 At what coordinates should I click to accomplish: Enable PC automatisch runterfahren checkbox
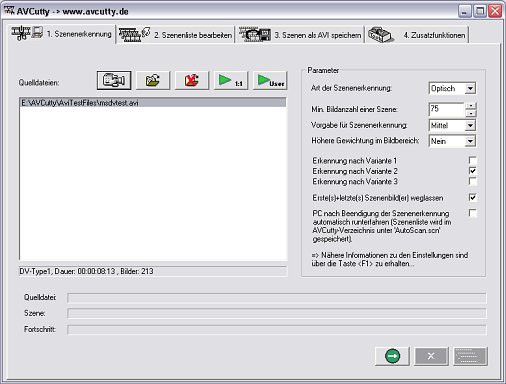pos(472,213)
